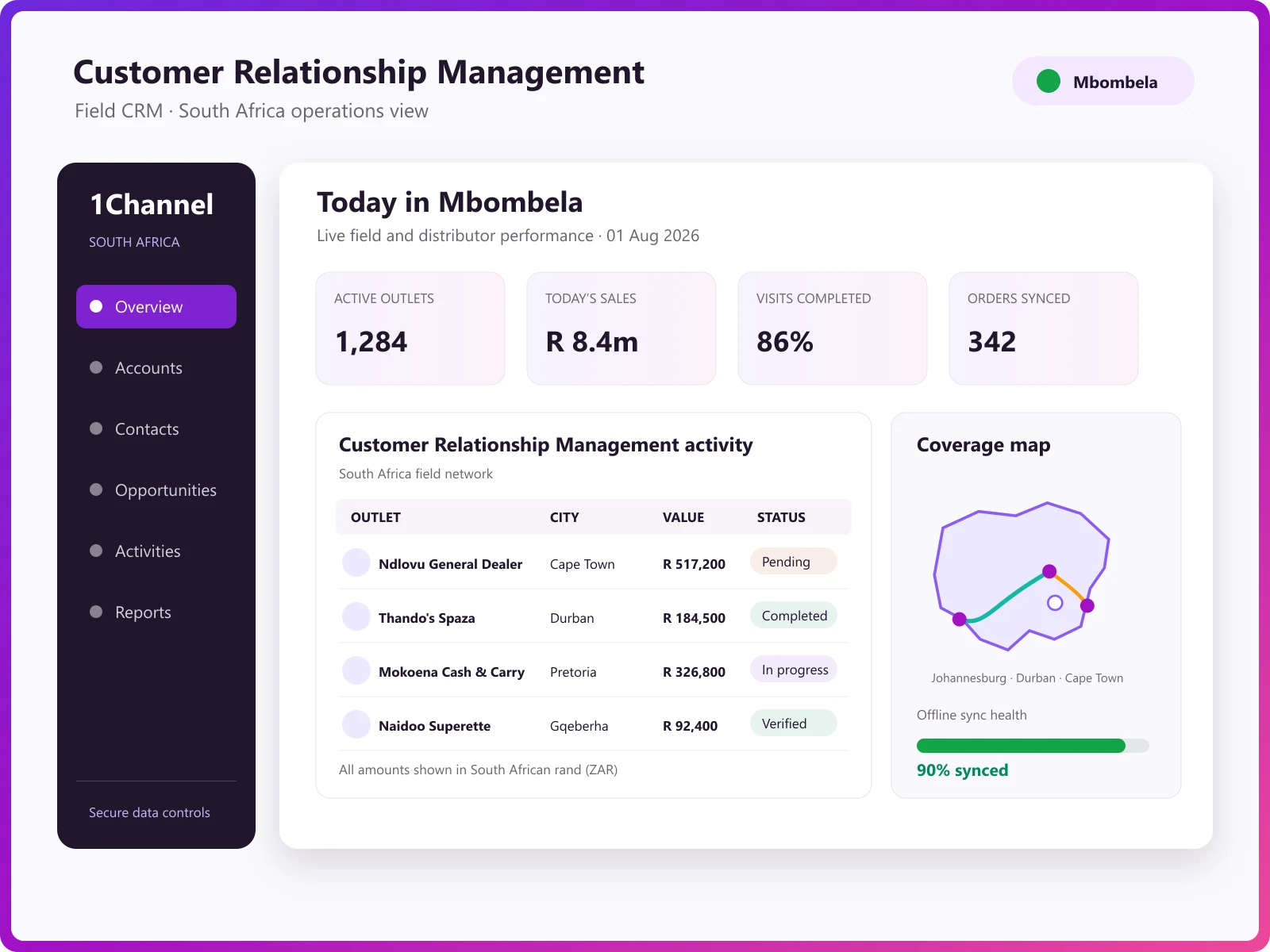The width and height of the screenshot is (1270, 952).
Task: Click the Completed status badge
Action: pyautogui.click(x=794, y=616)
